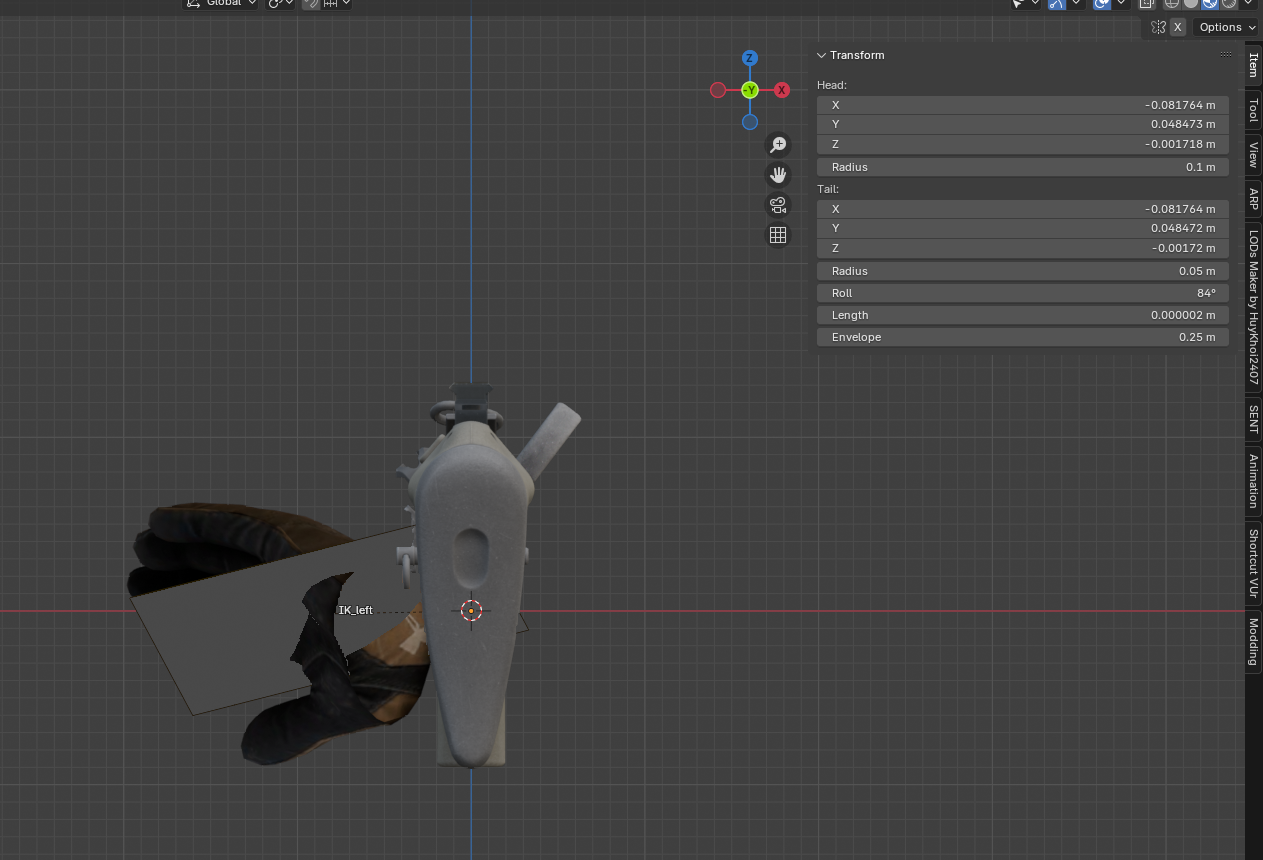Click the Head X coordinate field

point(1022,105)
